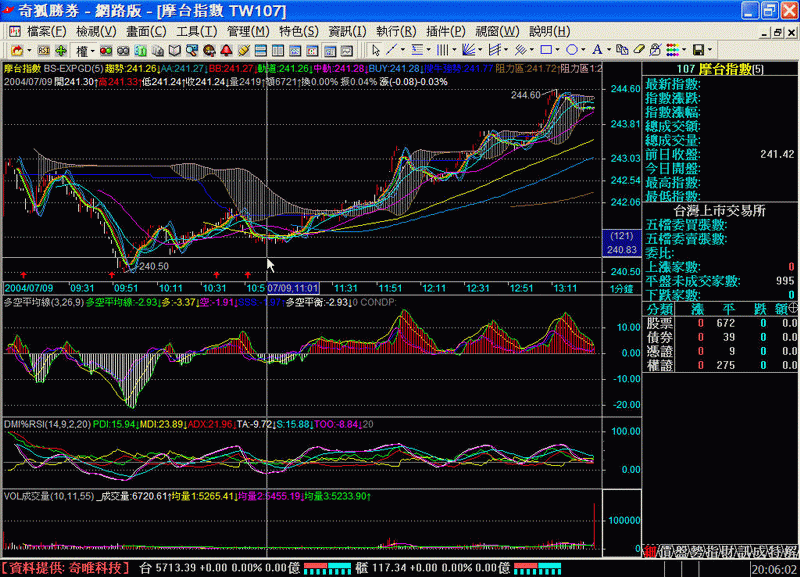Open the 說明(H) menu
The image size is (800, 577).
coord(549,30)
